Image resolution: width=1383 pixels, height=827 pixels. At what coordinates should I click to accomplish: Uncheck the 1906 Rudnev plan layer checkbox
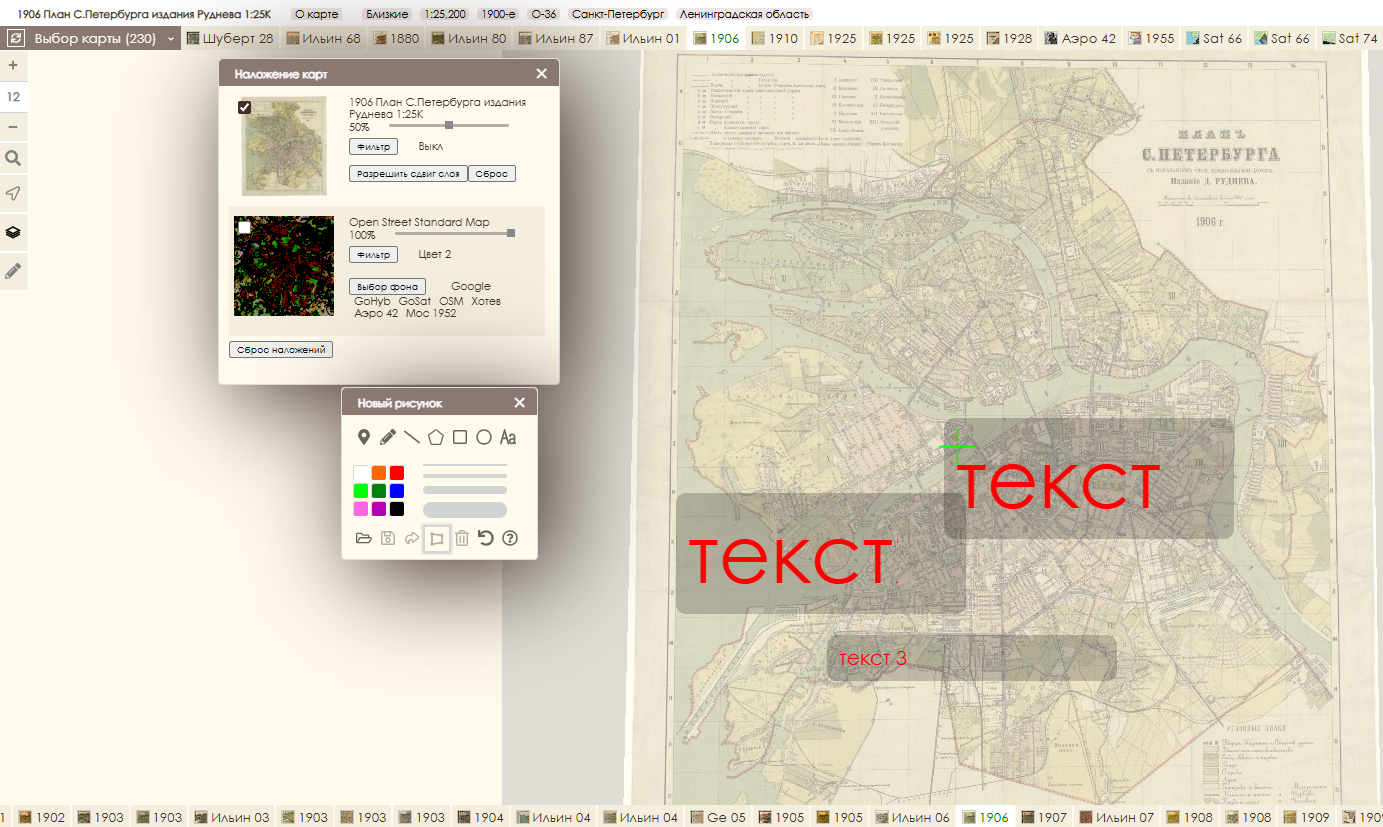pyautogui.click(x=244, y=108)
